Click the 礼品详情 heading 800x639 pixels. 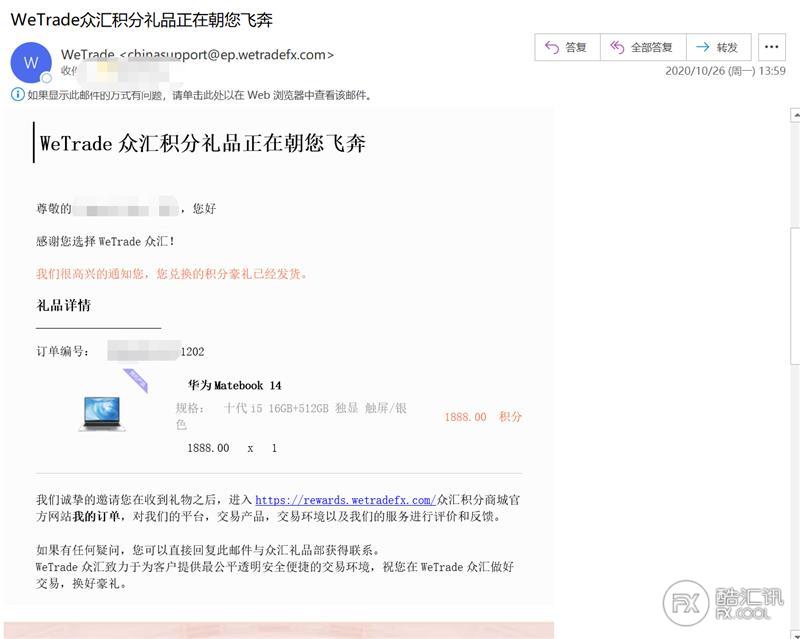63,305
